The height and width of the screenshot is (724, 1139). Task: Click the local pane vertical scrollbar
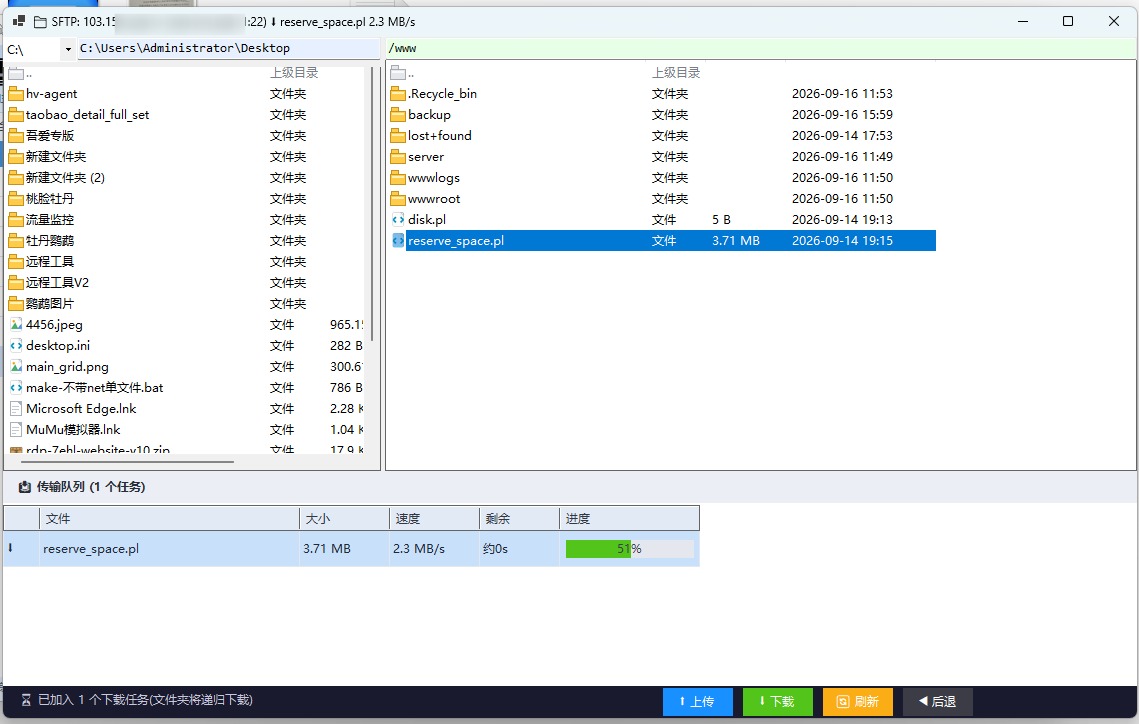point(372,204)
